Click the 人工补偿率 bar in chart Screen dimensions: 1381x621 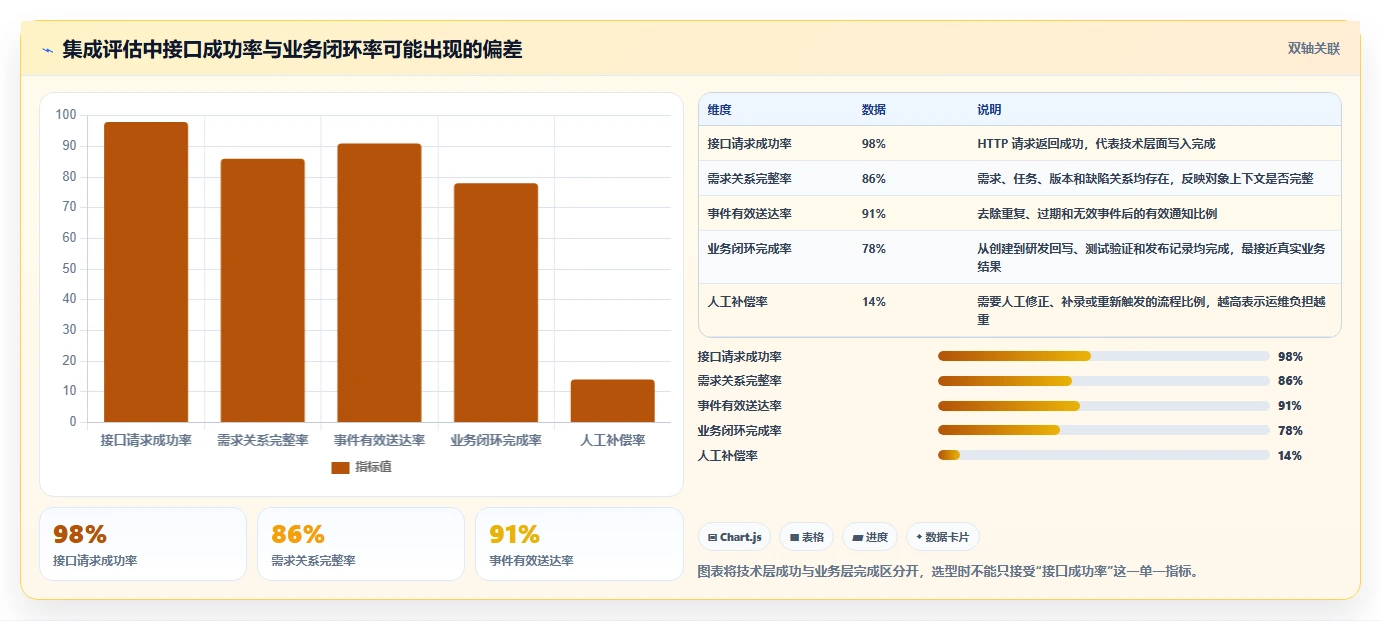pos(613,401)
